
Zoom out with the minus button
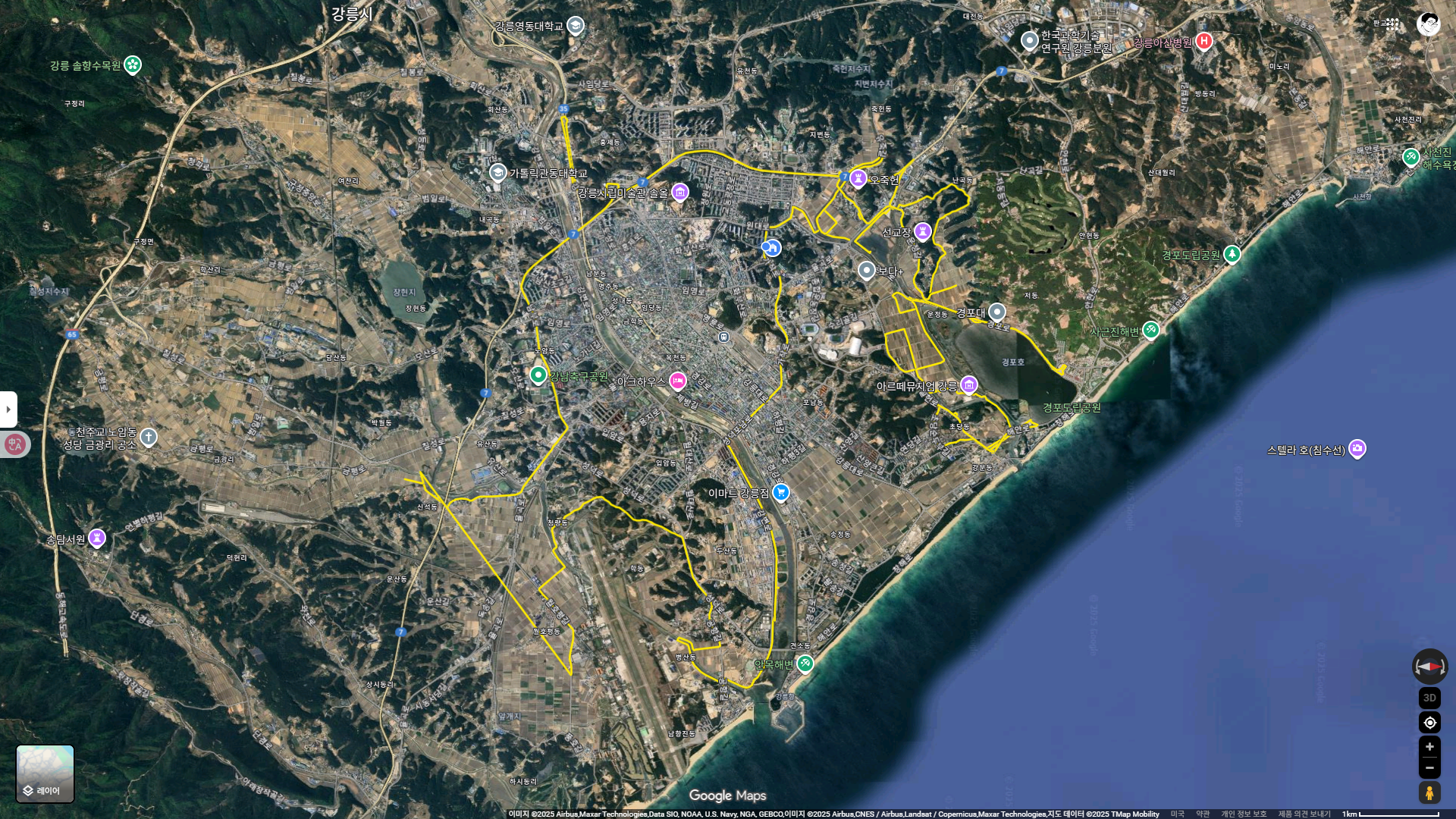point(1429,767)
